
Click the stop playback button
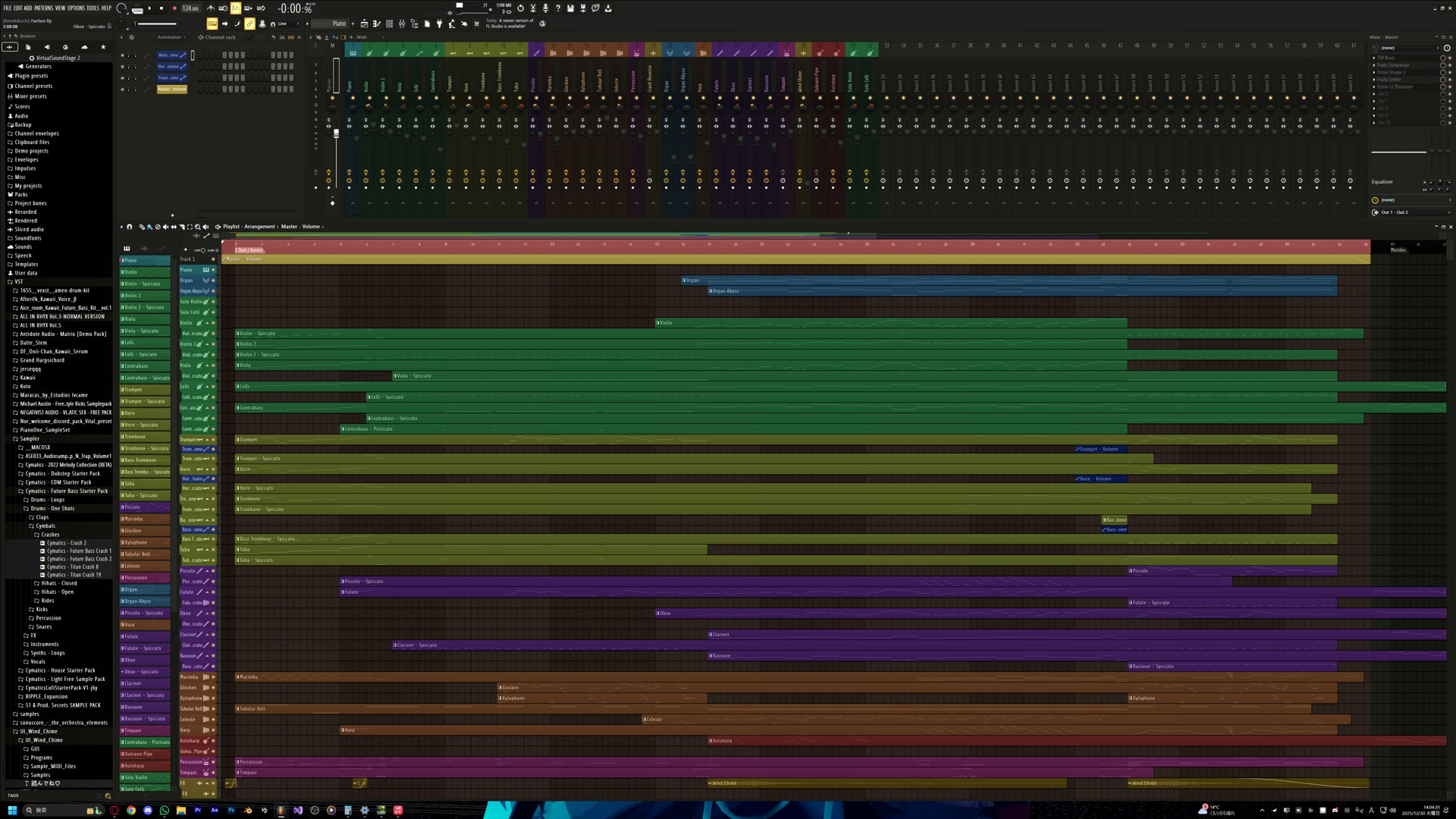[161, 8]
